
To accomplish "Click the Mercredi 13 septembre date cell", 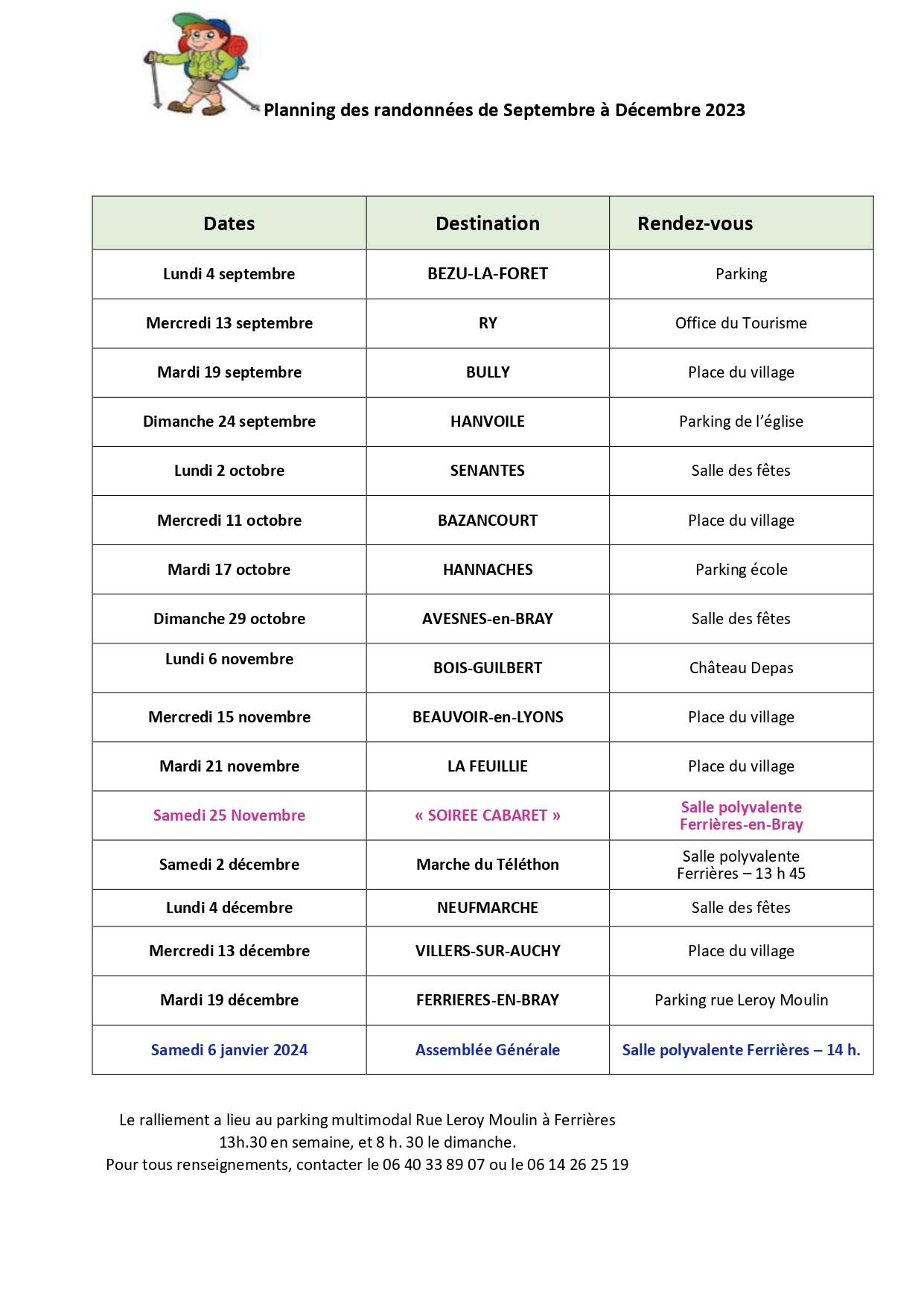I will pos(229,323).
